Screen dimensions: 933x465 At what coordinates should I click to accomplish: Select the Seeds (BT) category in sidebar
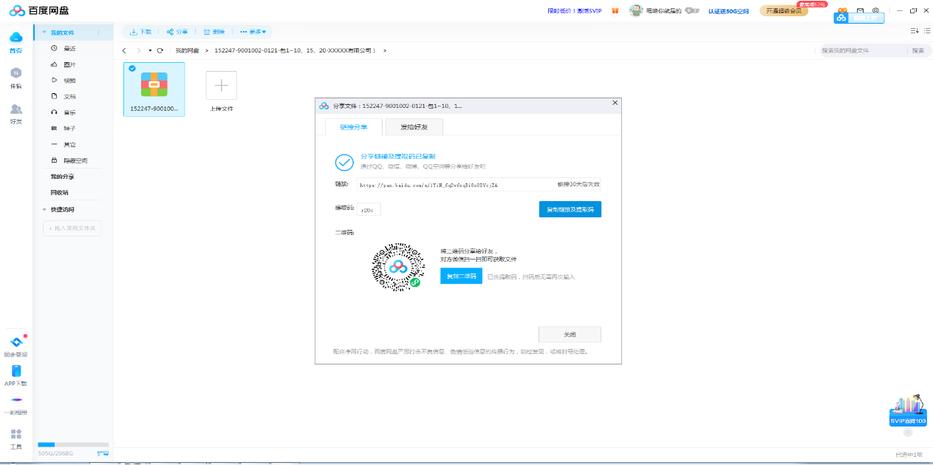click(x=64, y=129)
